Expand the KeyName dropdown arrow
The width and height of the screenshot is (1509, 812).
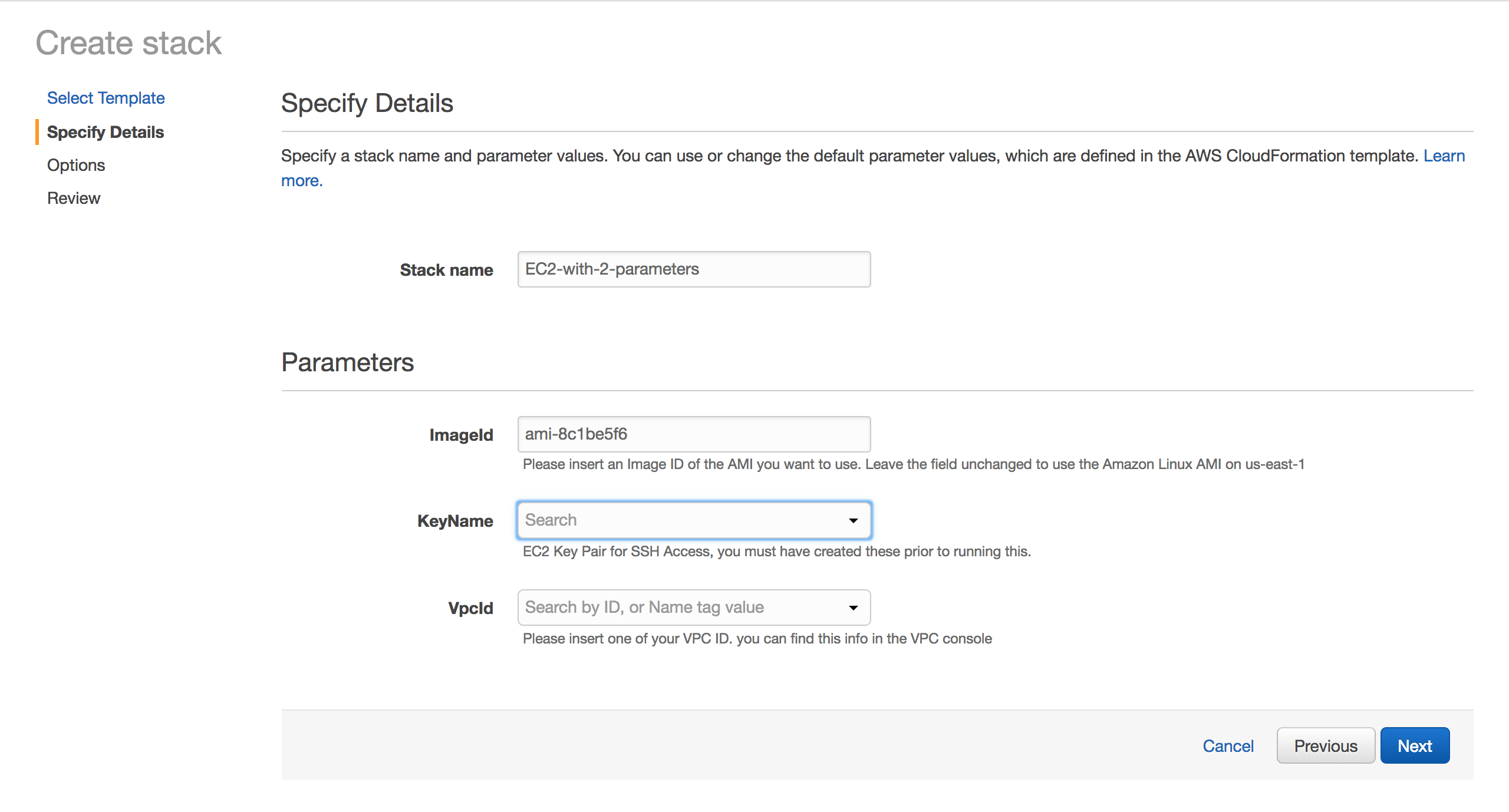[853, 520]
